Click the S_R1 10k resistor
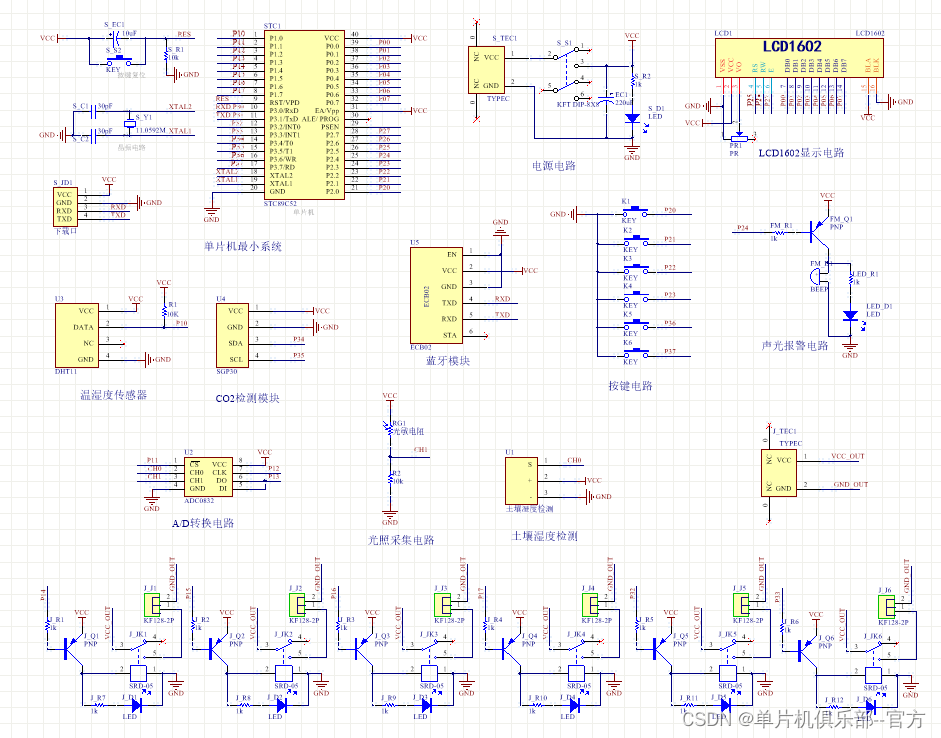 166,55
